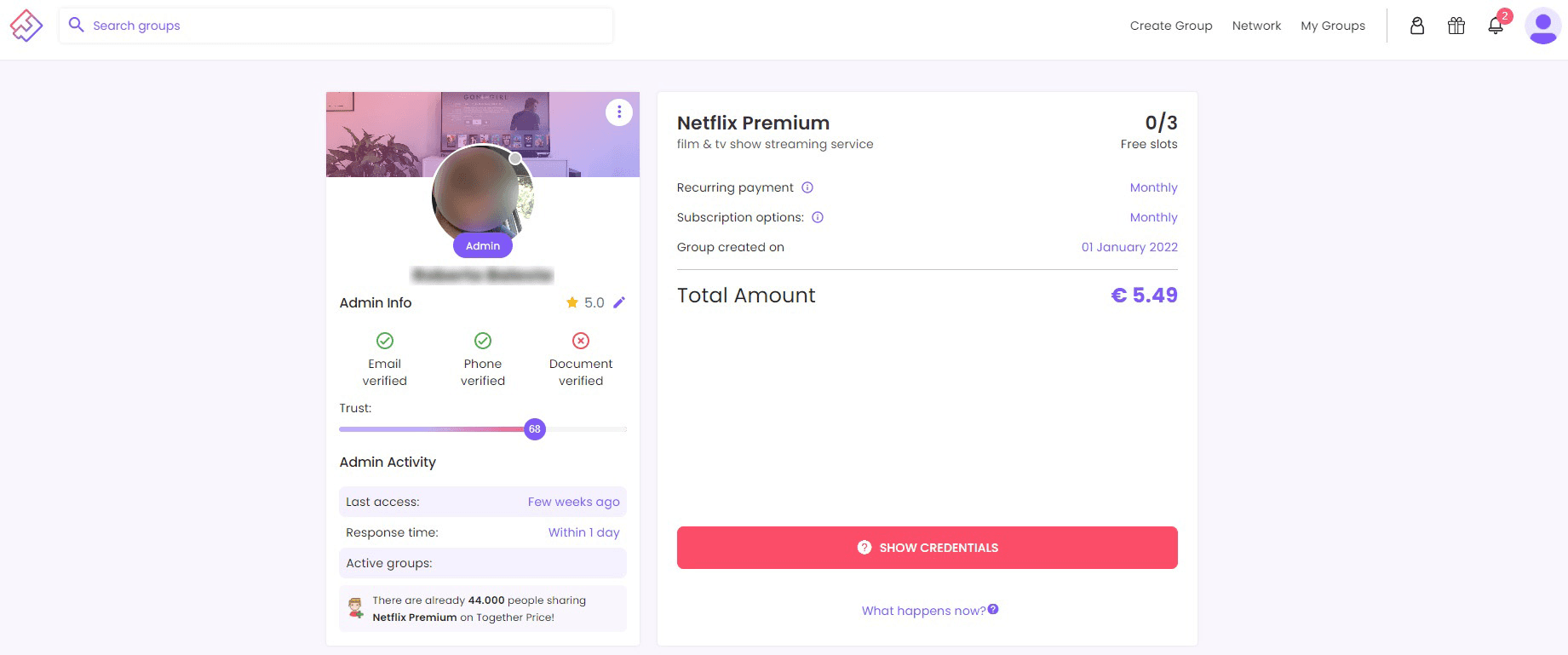Click the Admin Activity heading
Screen dimensions: 1568x655
(x=388, y=462)
